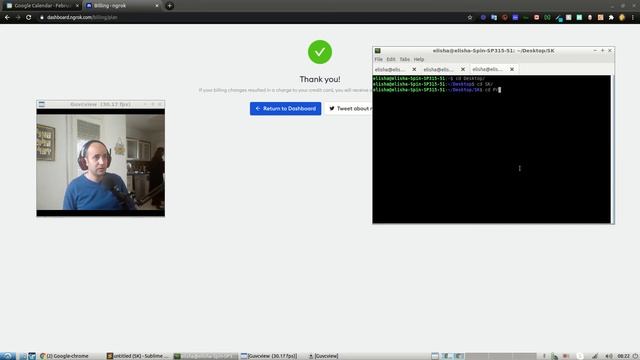Switch to Google Chrome in the taskbar
Screen dimensions: 640x360
[64, 356]
